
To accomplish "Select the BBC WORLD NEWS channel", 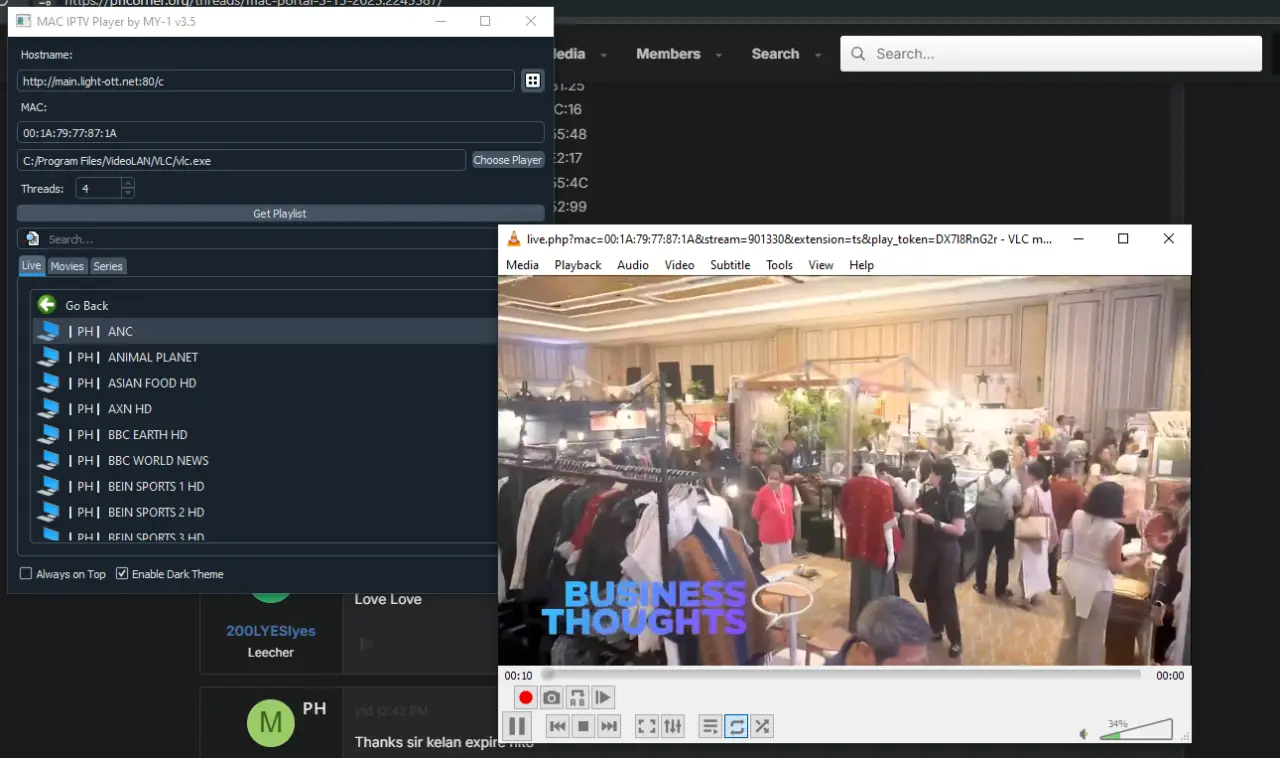I will (x=265, y=460).
